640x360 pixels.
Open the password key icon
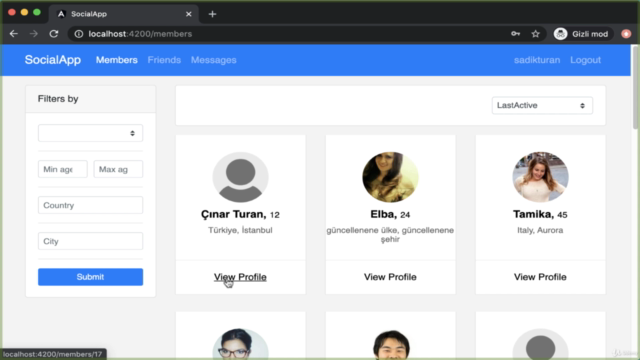(x=516, y=34)
